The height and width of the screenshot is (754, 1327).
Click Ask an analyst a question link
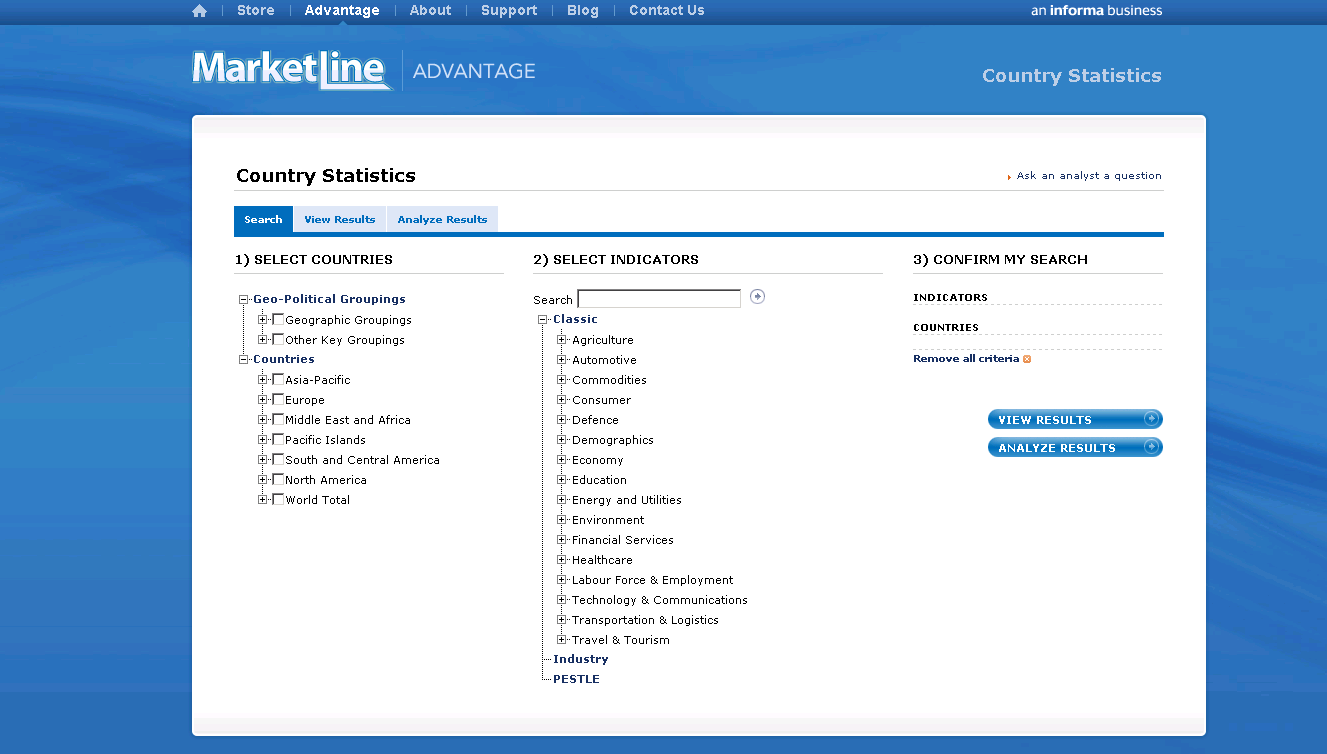click(x=1089, y=176)
